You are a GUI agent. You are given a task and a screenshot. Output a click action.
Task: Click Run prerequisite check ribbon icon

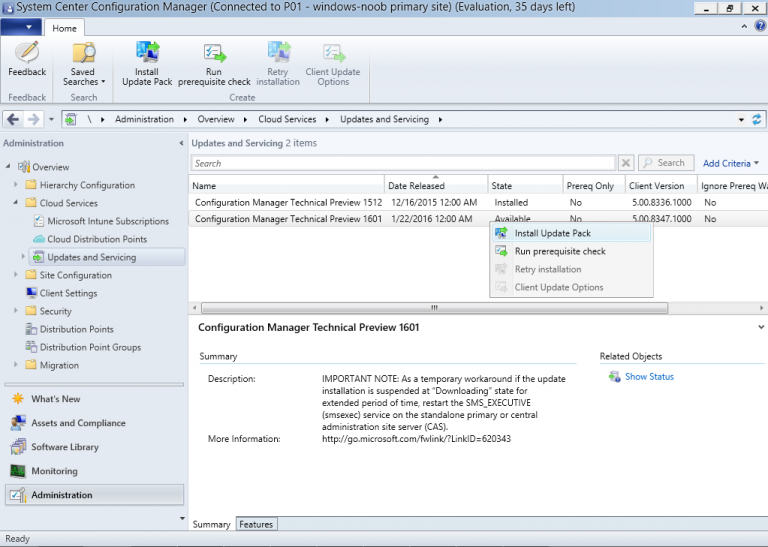214,54
